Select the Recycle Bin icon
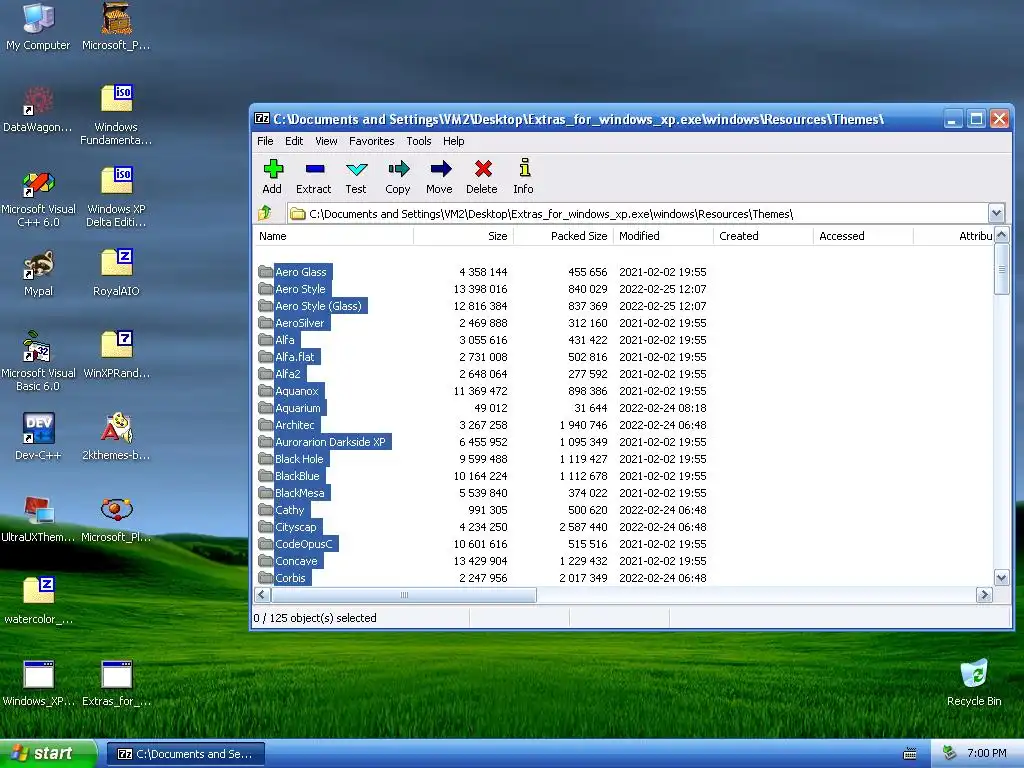 [974, 683]
